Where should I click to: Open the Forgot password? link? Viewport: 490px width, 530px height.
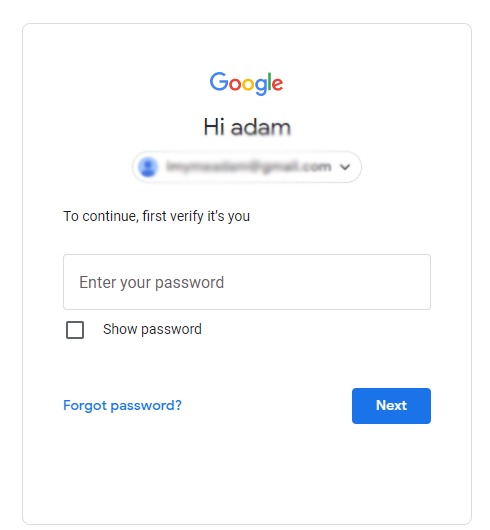(x=122, y=405)
